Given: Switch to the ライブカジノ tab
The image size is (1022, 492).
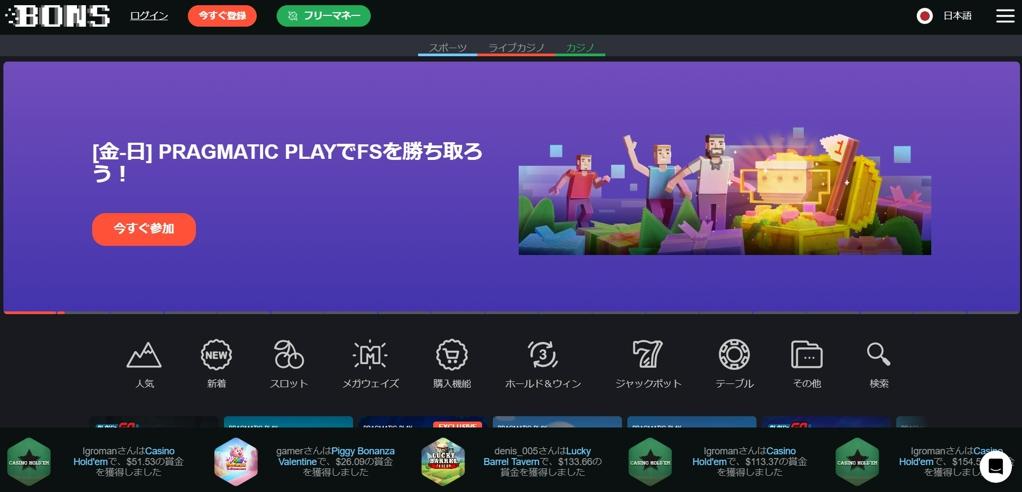Looking at the screenshot, I should coord(516,48).
